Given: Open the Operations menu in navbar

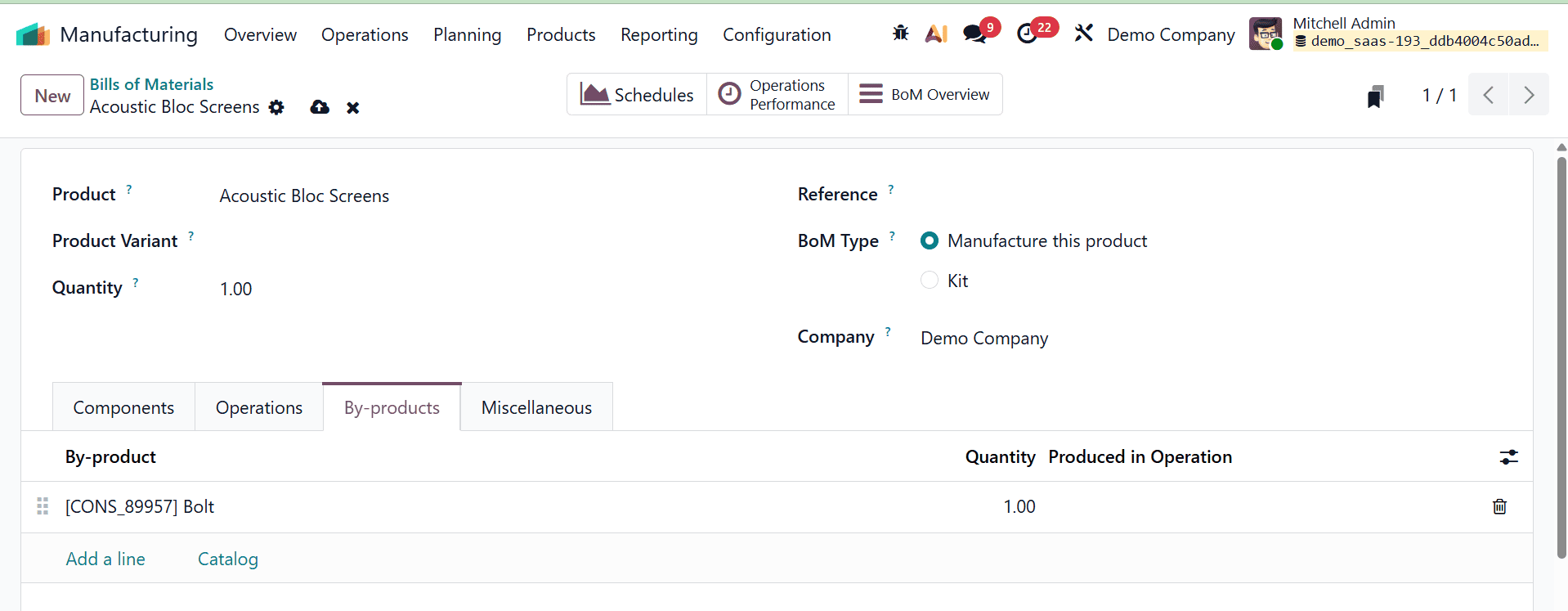Looking at the screenshot, I should (x=365, y=34).
